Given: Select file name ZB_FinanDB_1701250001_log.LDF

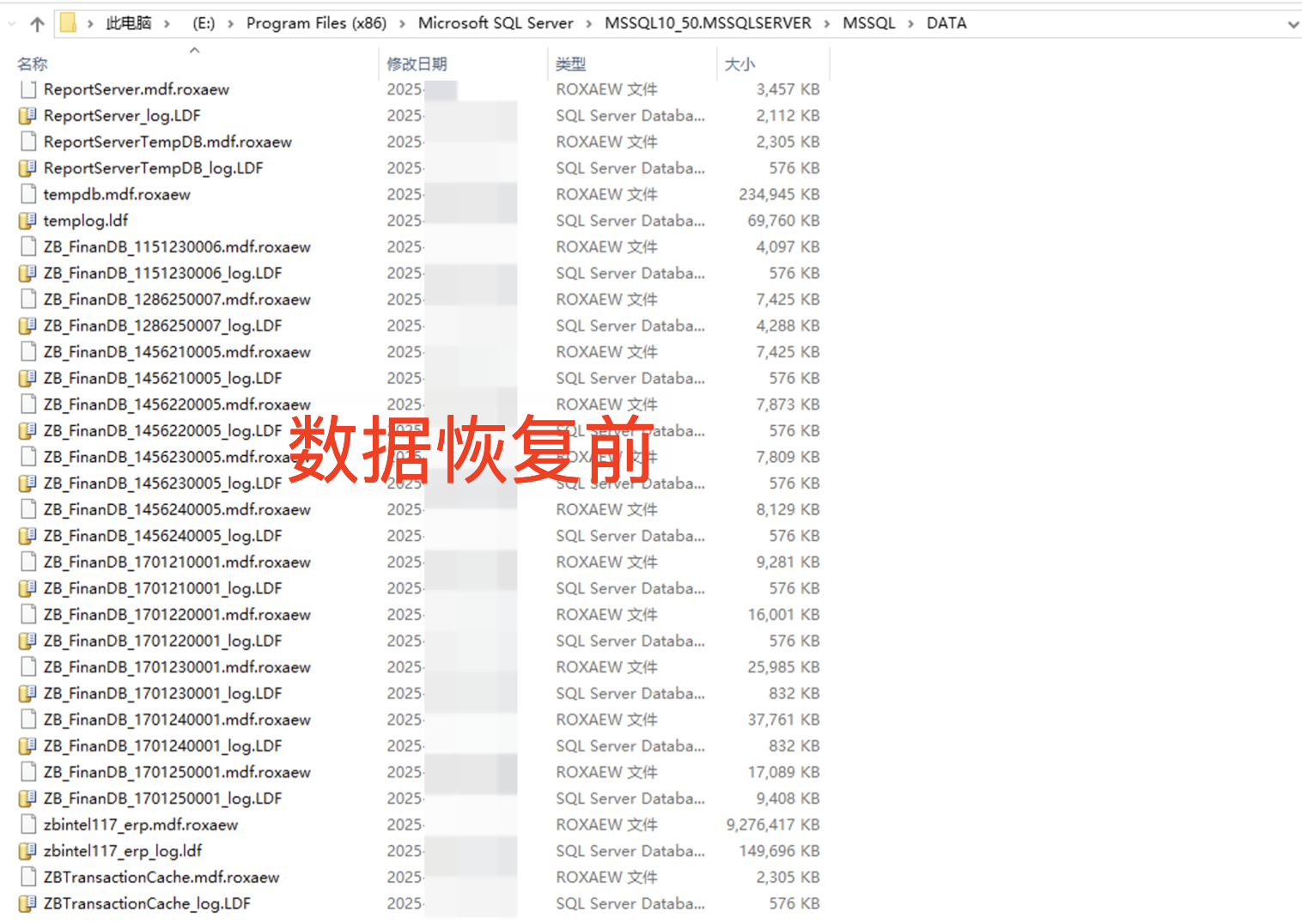Looking at the screenshot, I should click(162, 798).
